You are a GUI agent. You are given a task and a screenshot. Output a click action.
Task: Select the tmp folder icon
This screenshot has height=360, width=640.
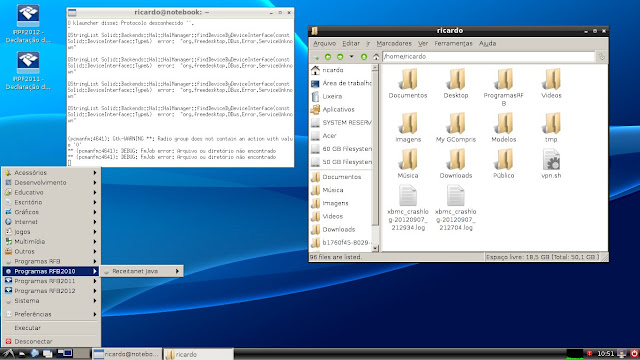click(x=551, y=127)
